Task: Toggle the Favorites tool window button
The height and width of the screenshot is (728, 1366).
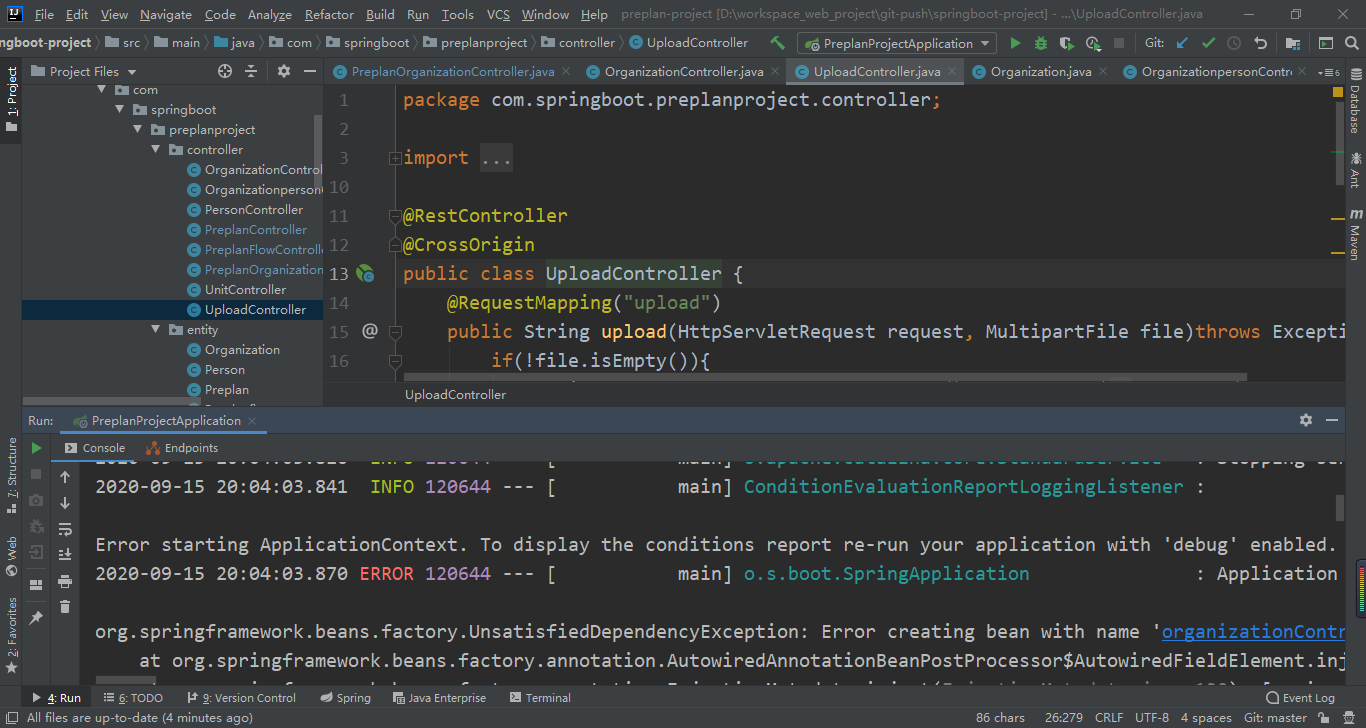Action: 11,635
